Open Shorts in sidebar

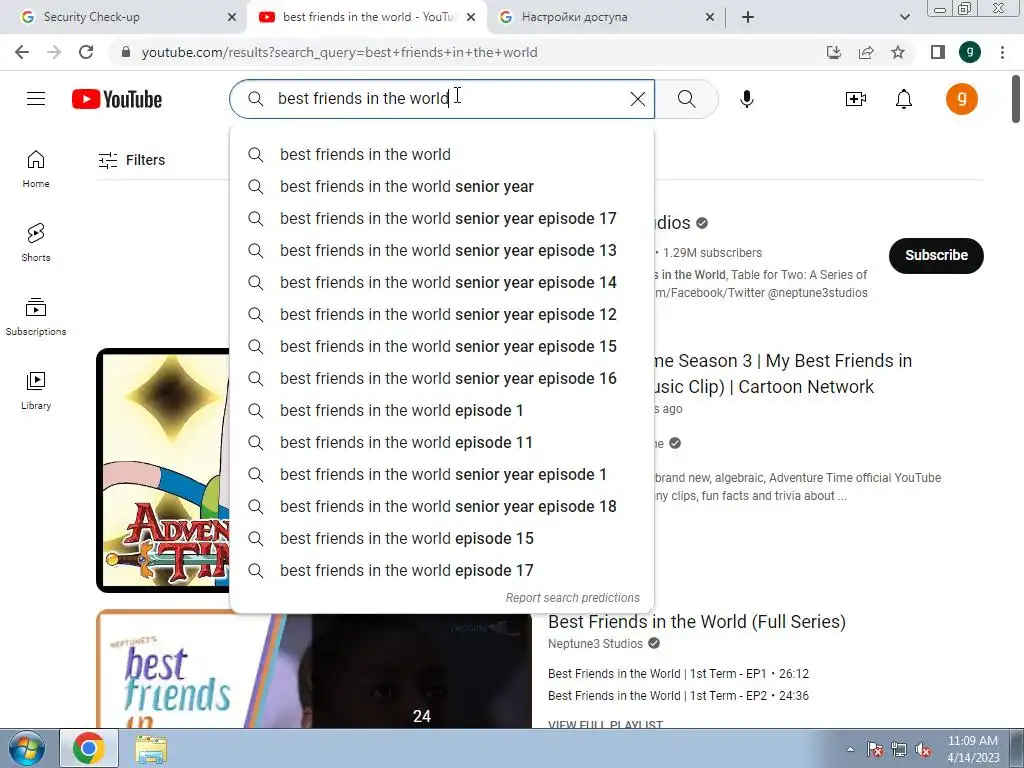tap(36, 243)
